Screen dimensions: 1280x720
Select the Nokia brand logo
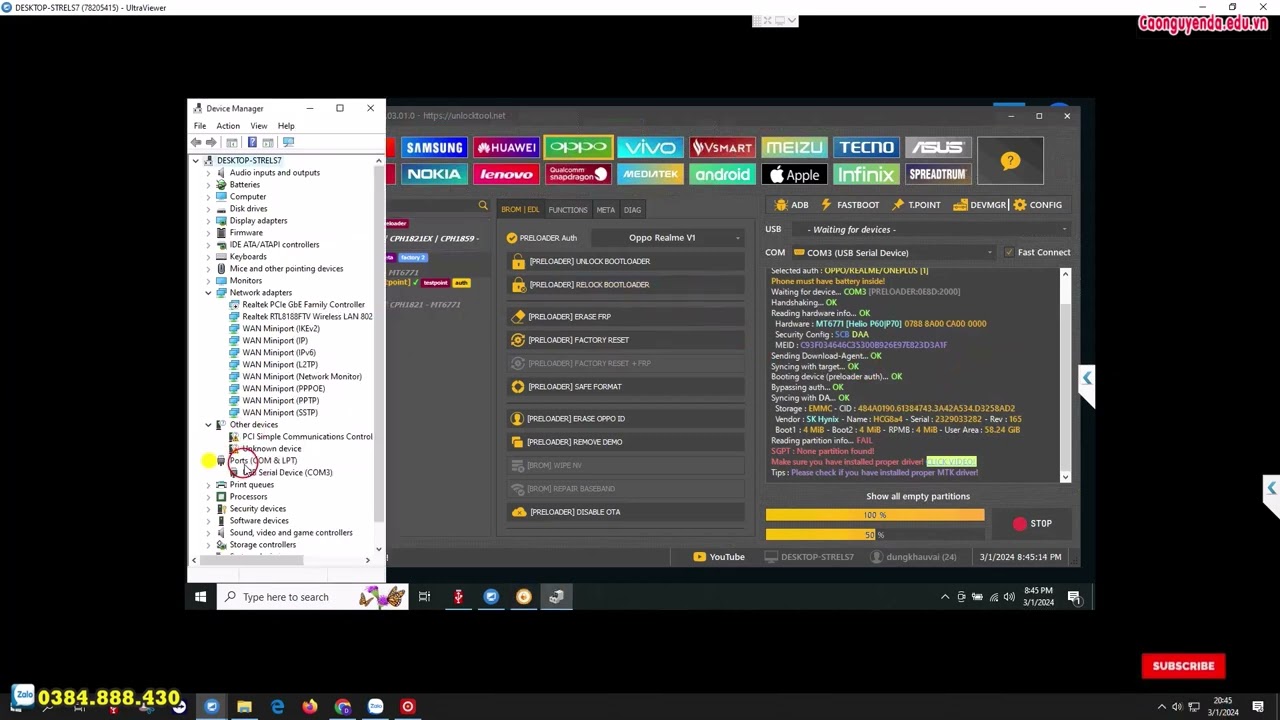coord(434,174)
